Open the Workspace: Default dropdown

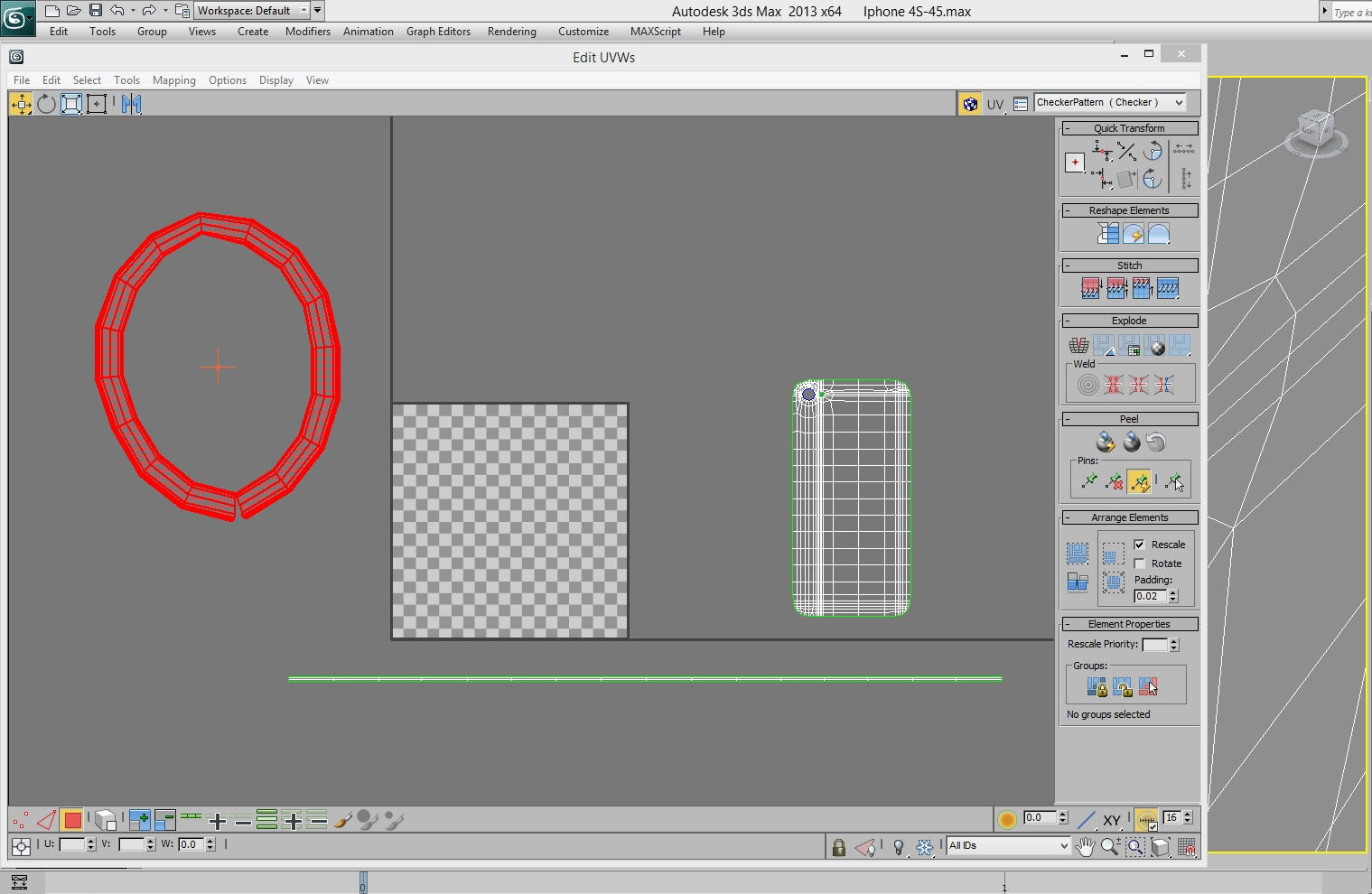(253, 11)
